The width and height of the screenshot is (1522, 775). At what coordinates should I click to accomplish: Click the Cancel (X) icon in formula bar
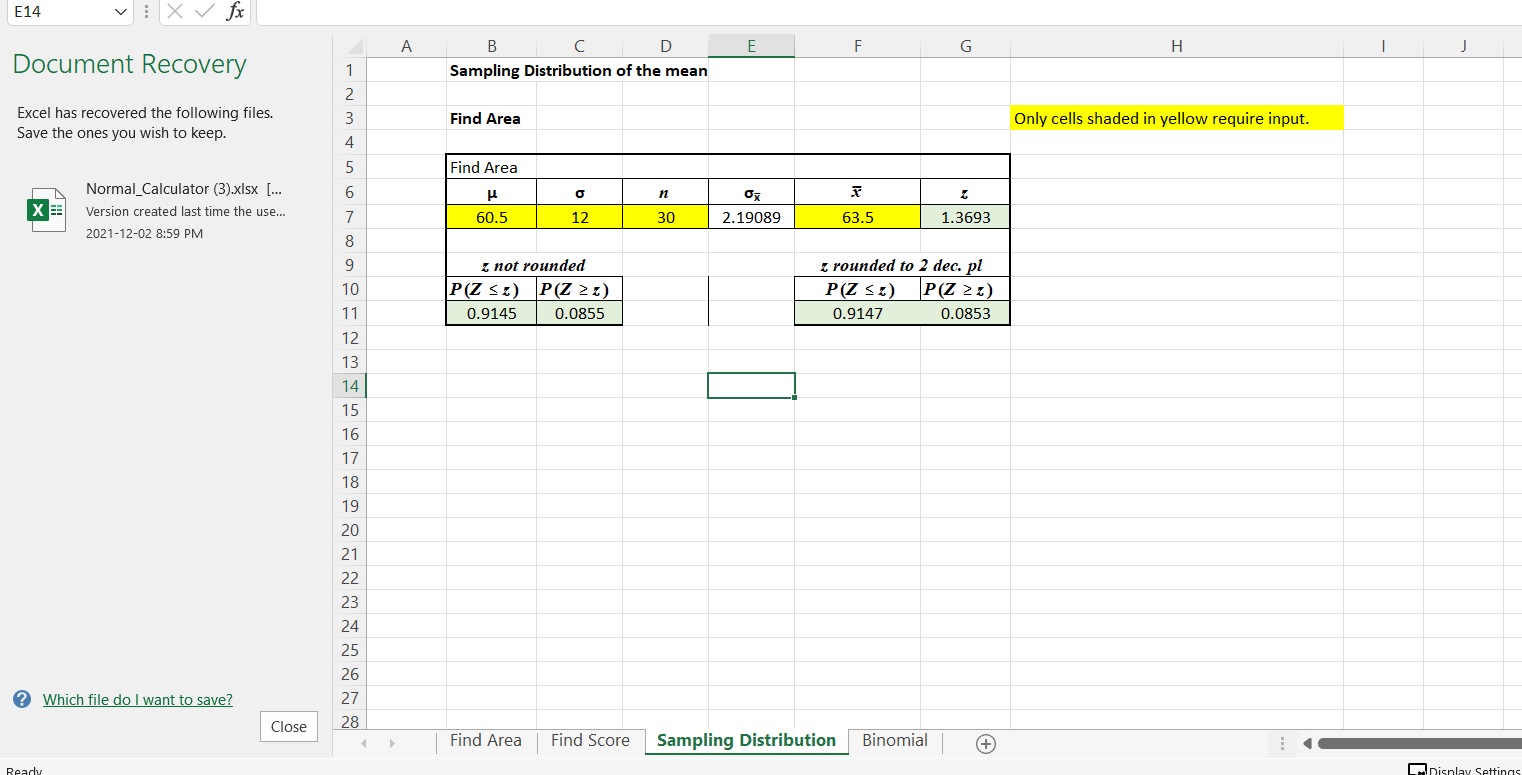coord(176,12)
